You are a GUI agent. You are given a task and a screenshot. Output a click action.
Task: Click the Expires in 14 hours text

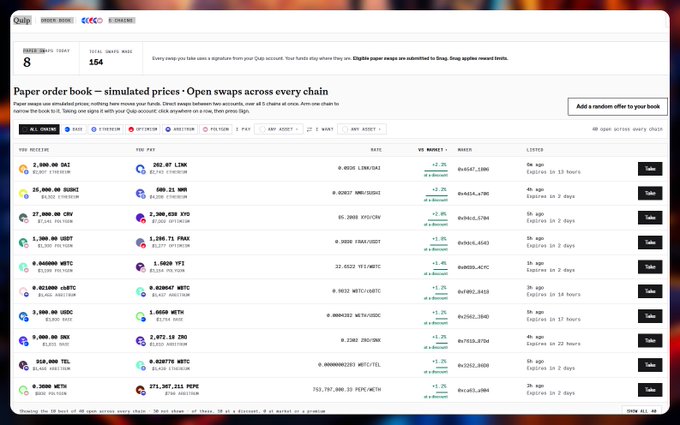tap(553, 295)
